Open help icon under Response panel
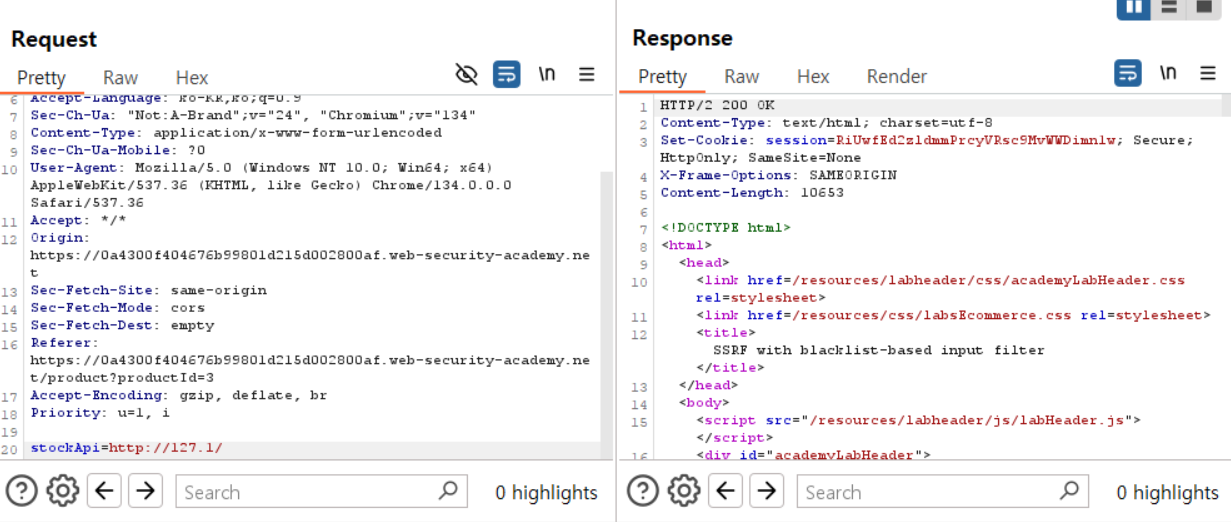The image size is (1231, 522). click(643, 491)
